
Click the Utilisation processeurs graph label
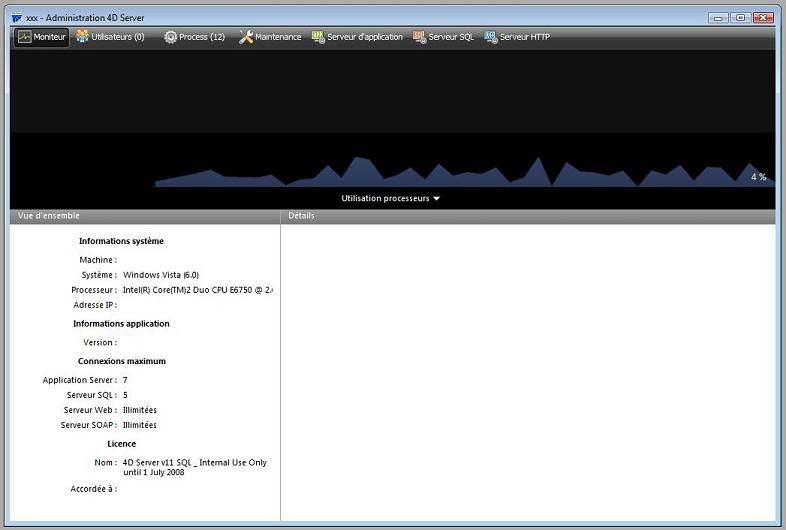coord(385,199)
